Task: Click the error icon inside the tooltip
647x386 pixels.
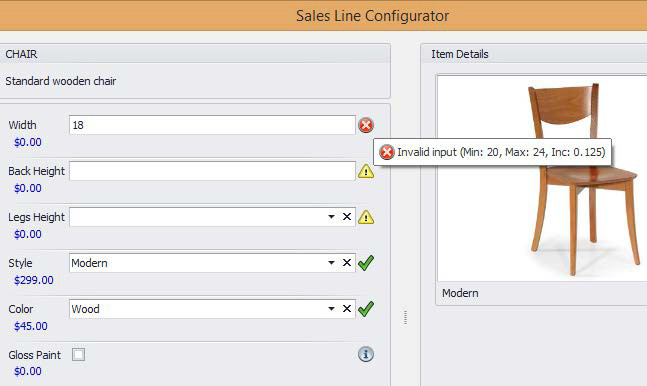Action: click(387, 152)
